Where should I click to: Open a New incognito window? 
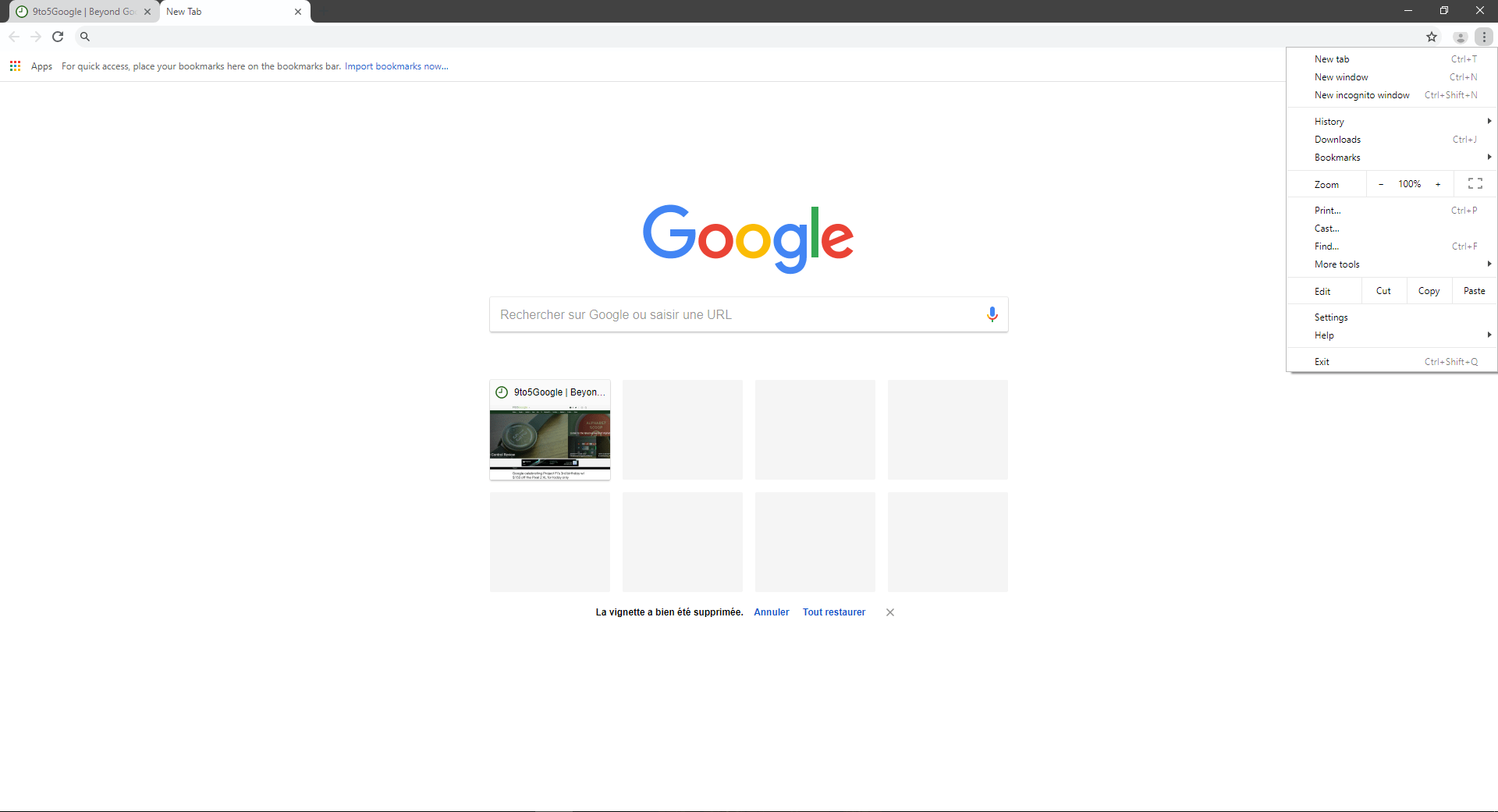pyautogui.click(x=1361, y=94)
